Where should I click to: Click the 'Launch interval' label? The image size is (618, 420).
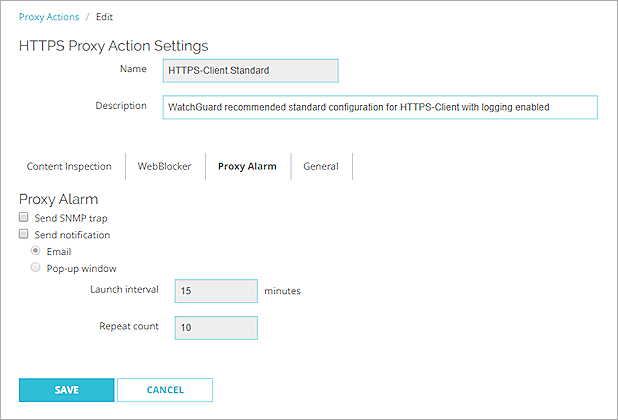coord(124,290)
